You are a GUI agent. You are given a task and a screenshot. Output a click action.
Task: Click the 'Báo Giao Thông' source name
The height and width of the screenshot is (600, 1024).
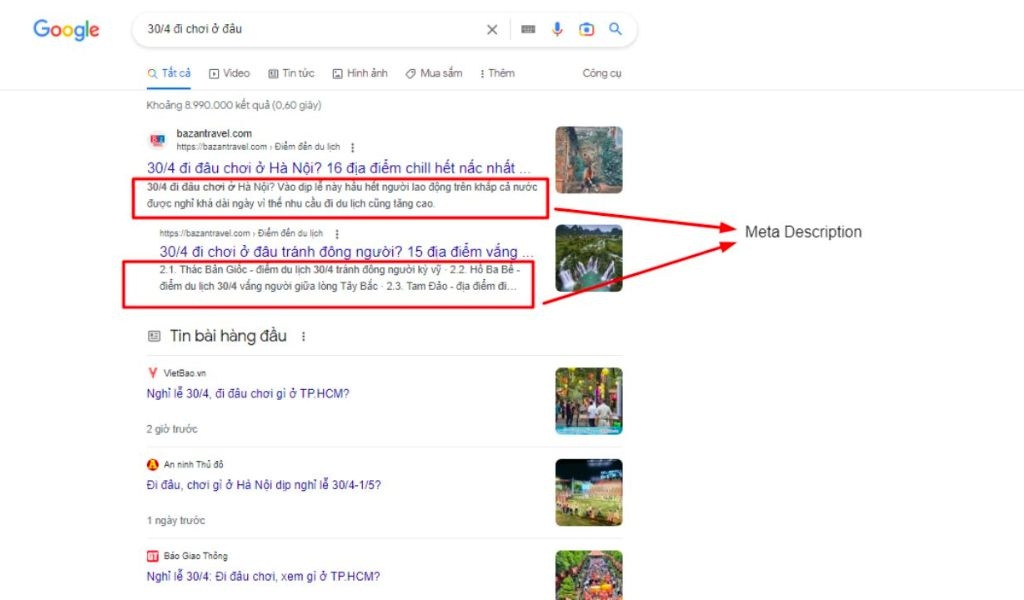(x=195, y=556)
